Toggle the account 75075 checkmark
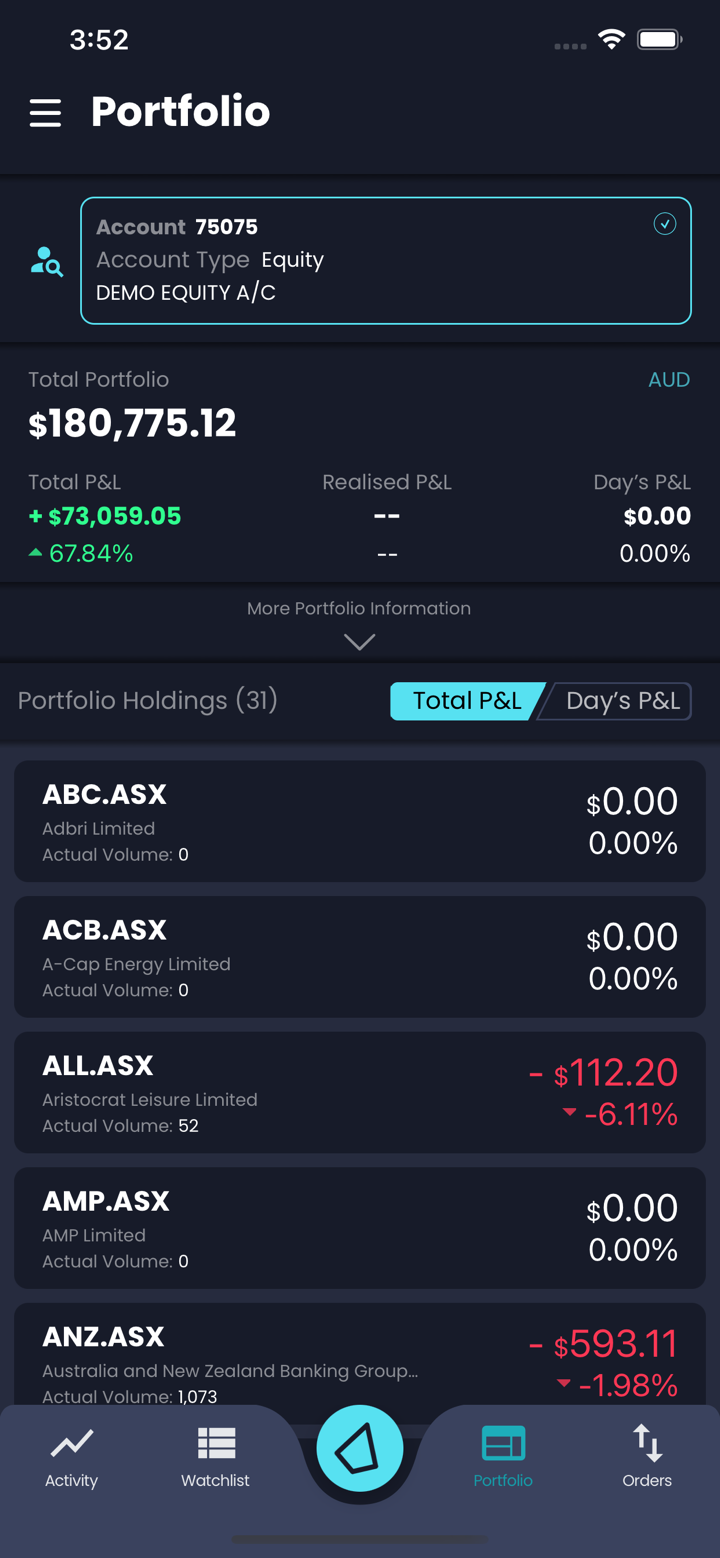Screen dimensions: 720x1558 coord(665,224)
